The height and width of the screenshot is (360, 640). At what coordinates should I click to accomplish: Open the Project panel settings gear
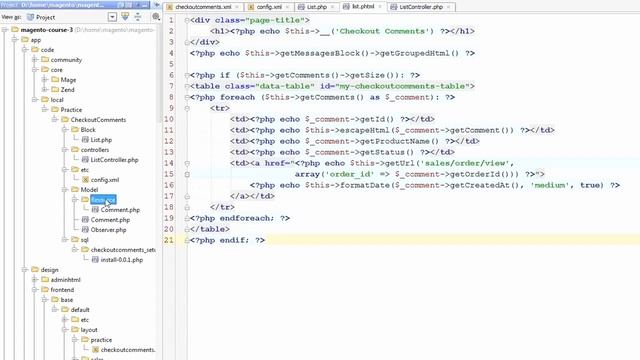click(156, 17)
